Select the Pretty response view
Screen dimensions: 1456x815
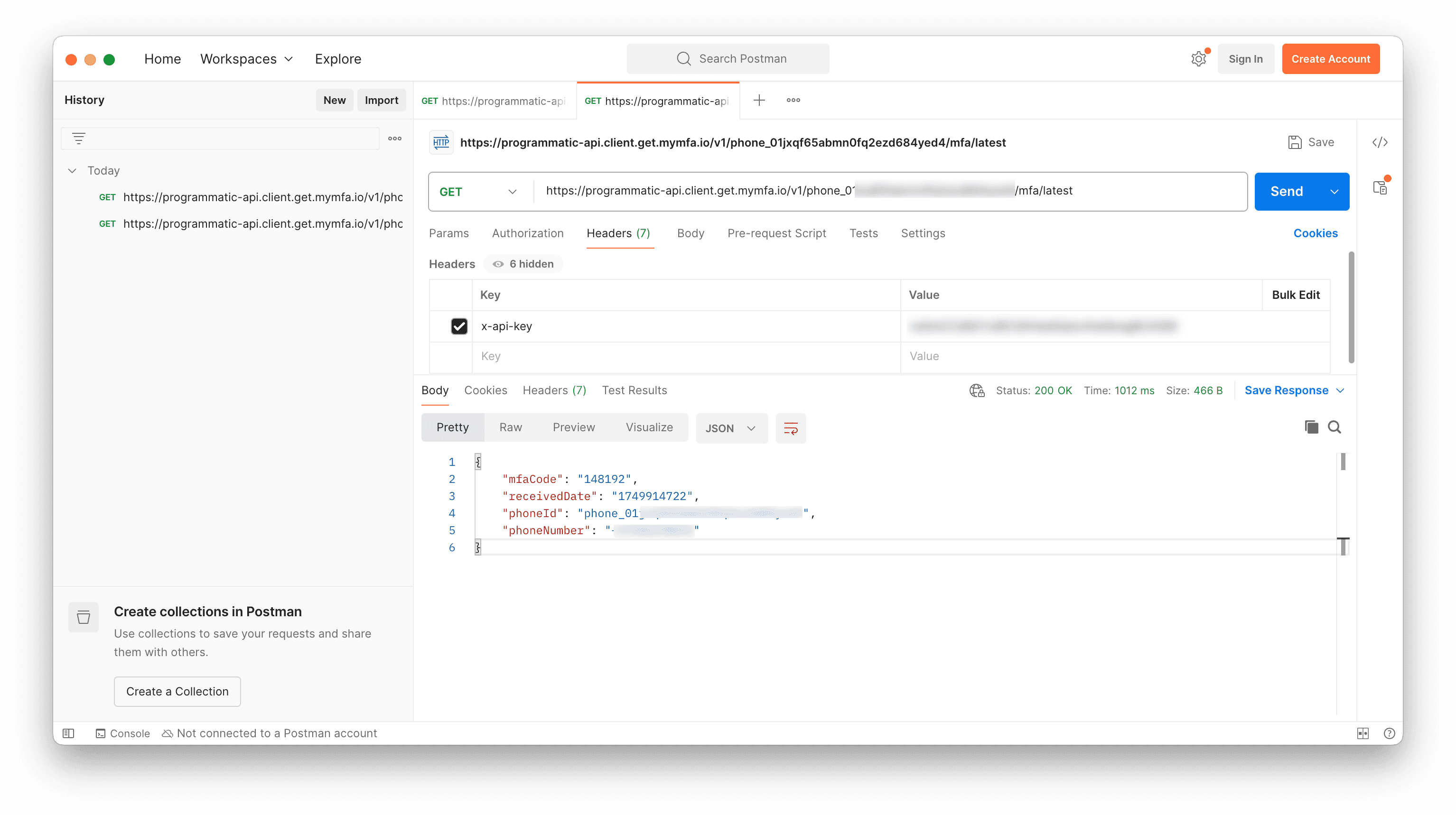[452, 427]
